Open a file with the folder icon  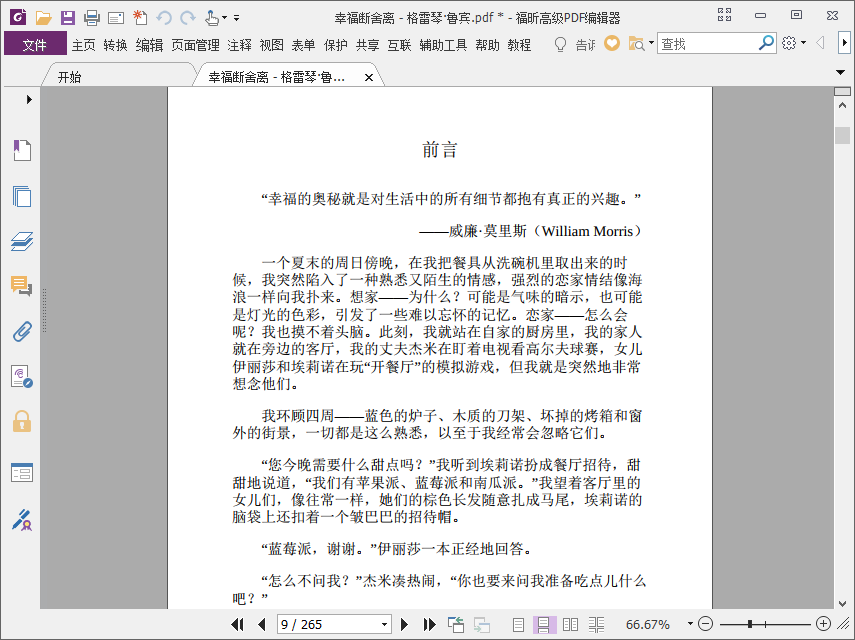(x=43, y=18)
